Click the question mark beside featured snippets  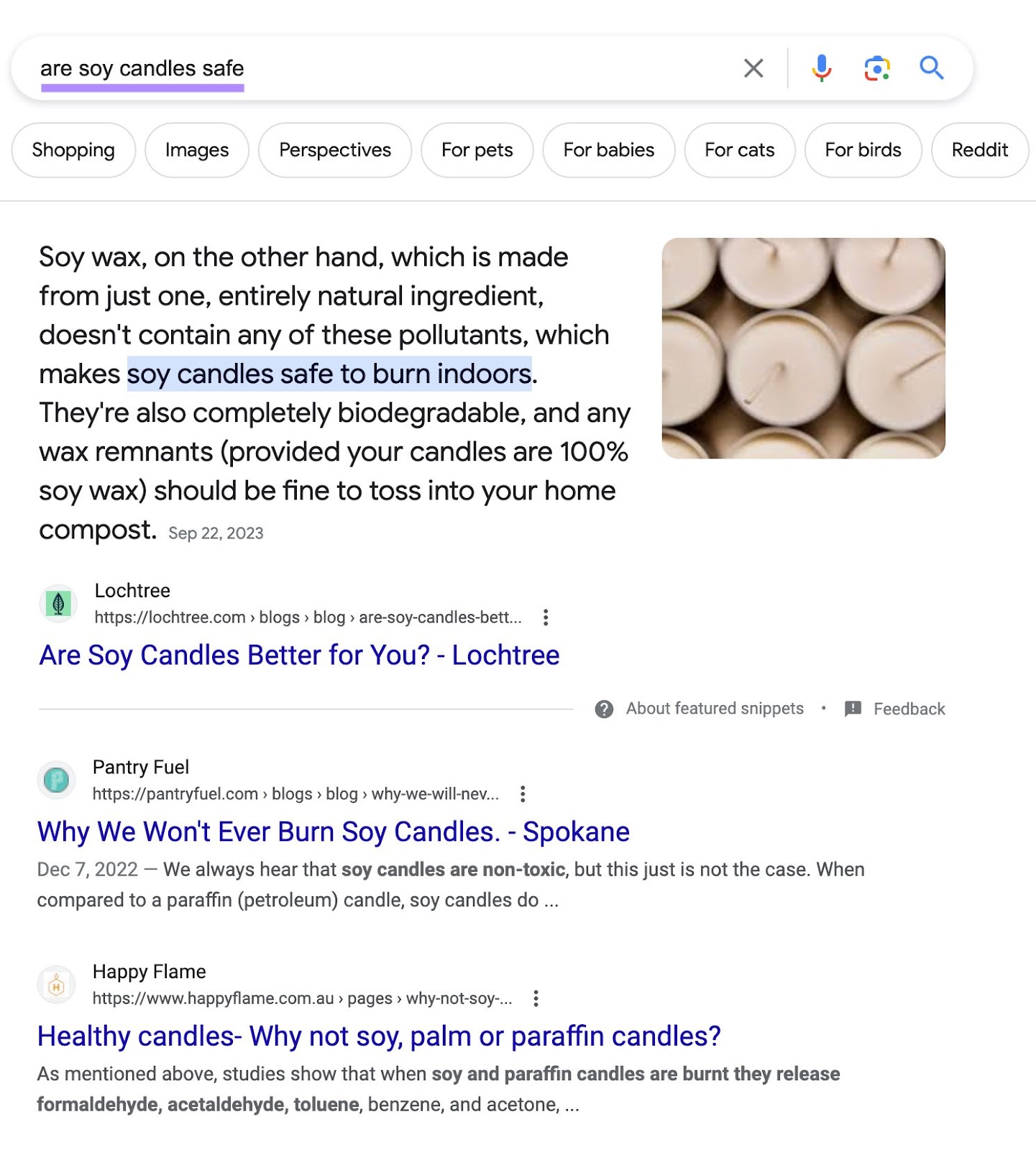tap(602, 708)
